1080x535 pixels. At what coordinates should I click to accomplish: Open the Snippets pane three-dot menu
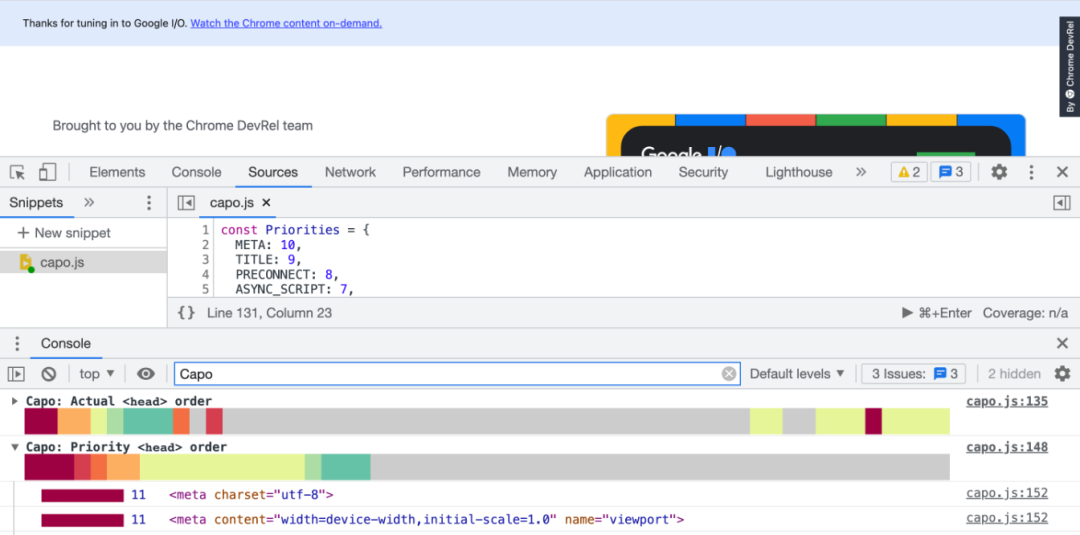(x=149, y=202)
